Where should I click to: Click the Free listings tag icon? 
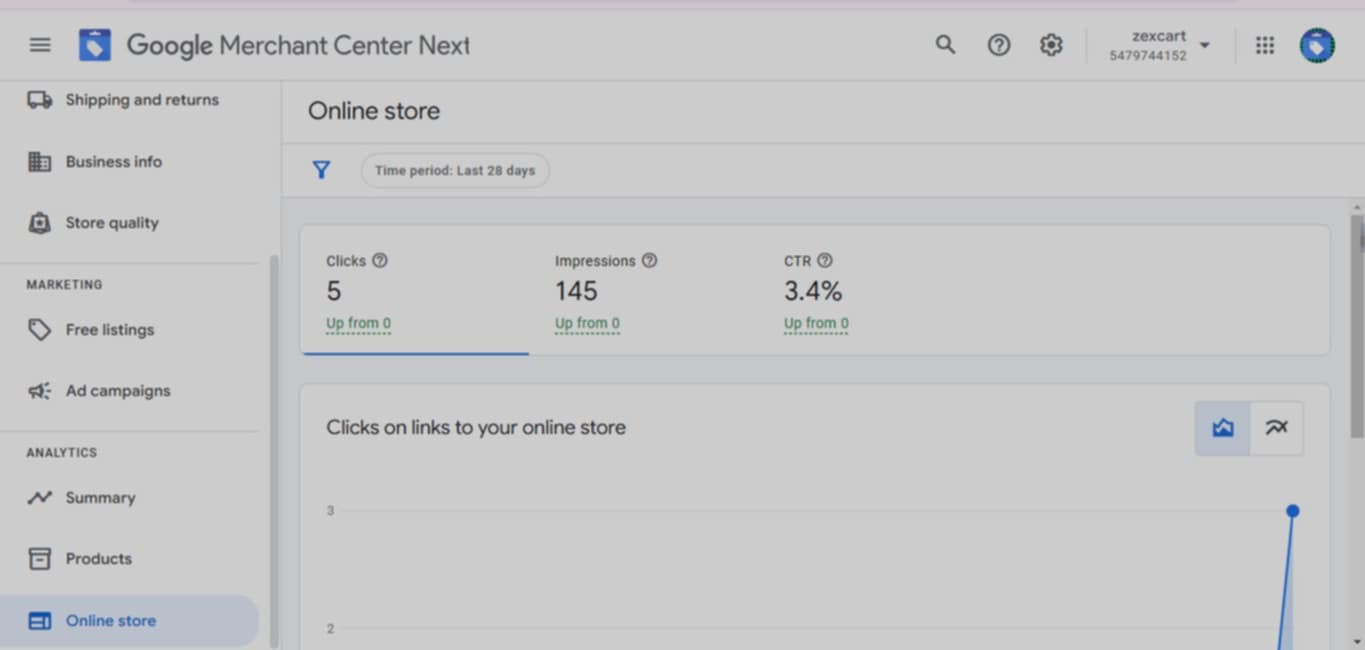(x=39, y=330)
